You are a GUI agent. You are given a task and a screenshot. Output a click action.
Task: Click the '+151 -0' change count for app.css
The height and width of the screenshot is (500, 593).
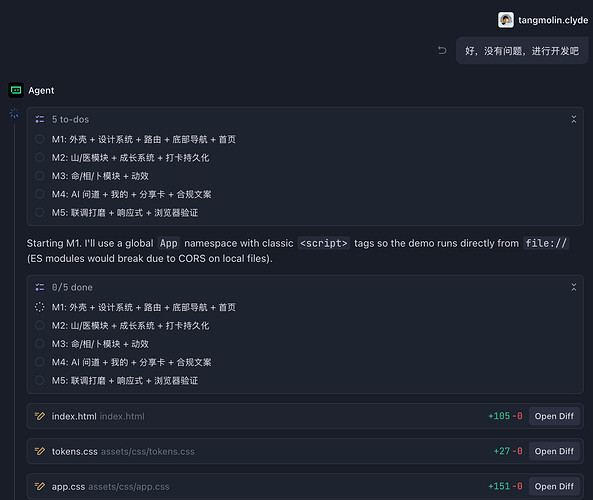pos(505,486)
